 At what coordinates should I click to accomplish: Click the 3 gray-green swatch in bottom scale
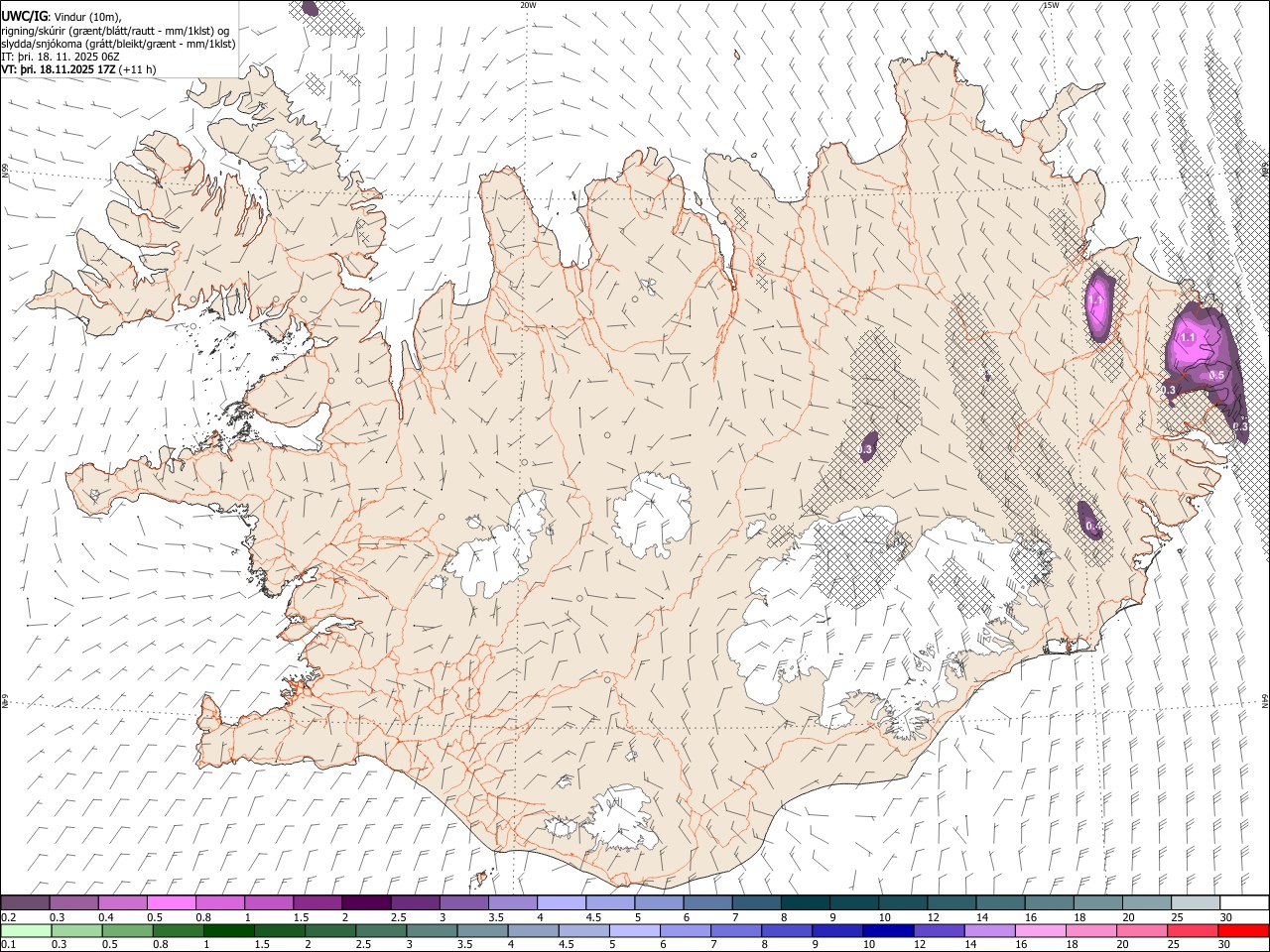[432, 930]
